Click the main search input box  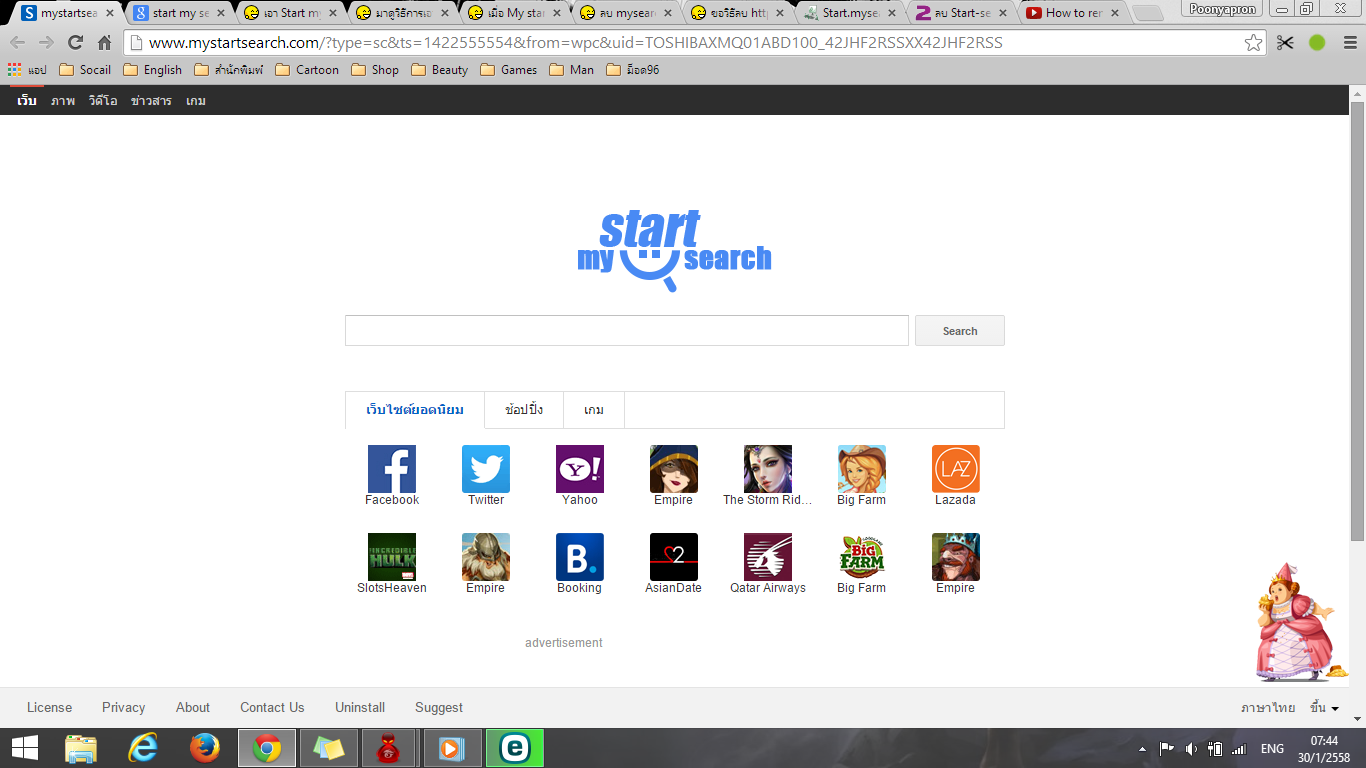click(627, 331)
